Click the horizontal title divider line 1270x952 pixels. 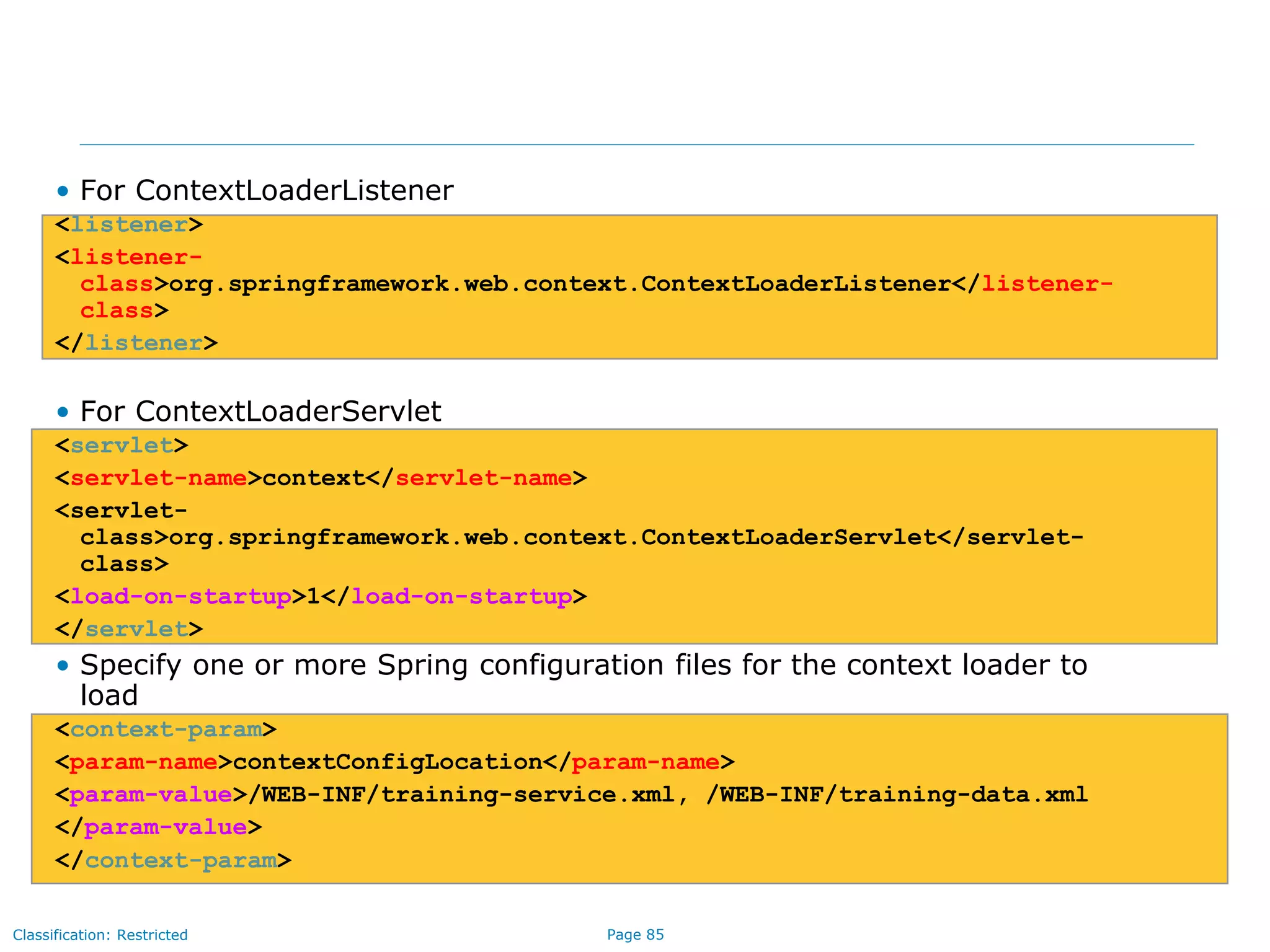(636, 145)
